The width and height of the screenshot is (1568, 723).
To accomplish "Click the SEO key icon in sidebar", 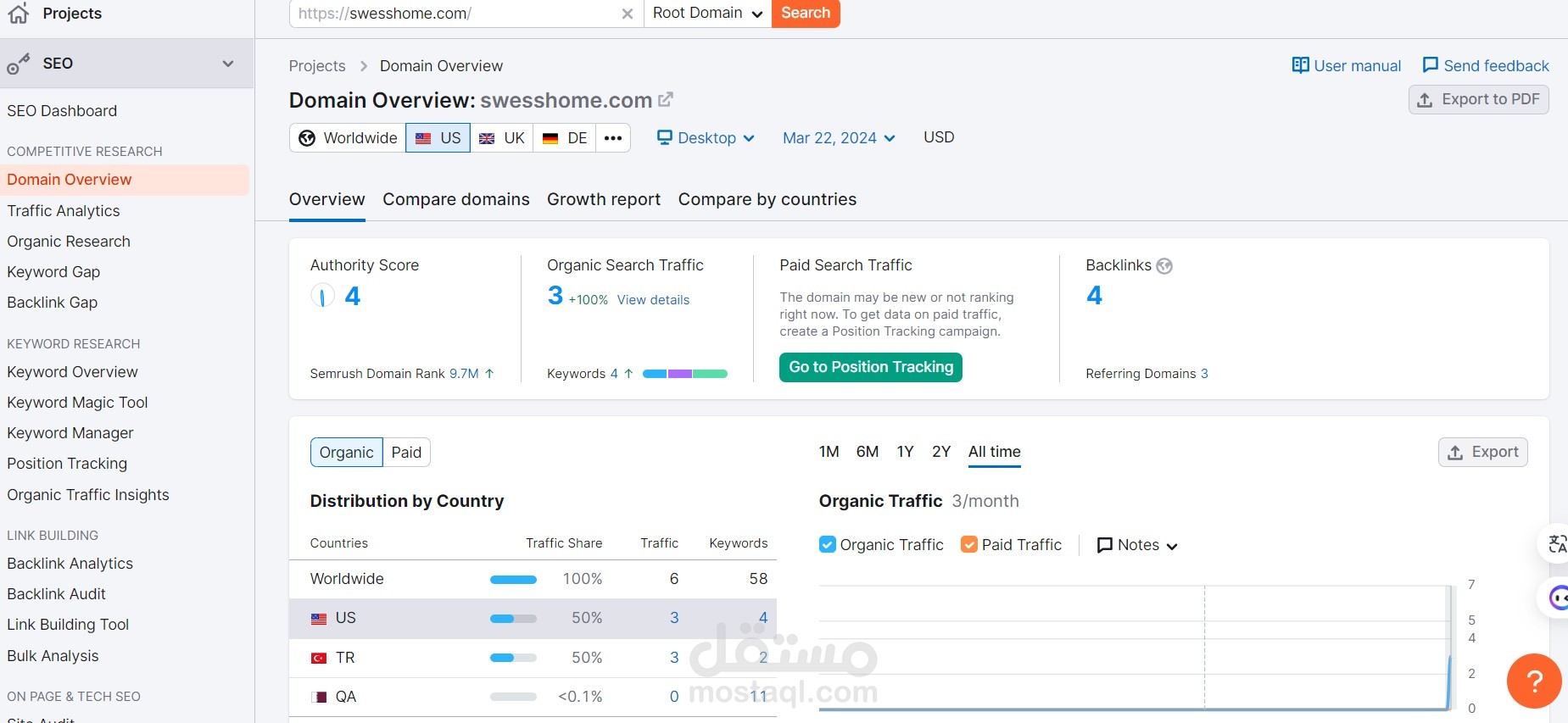I will 19,64.
